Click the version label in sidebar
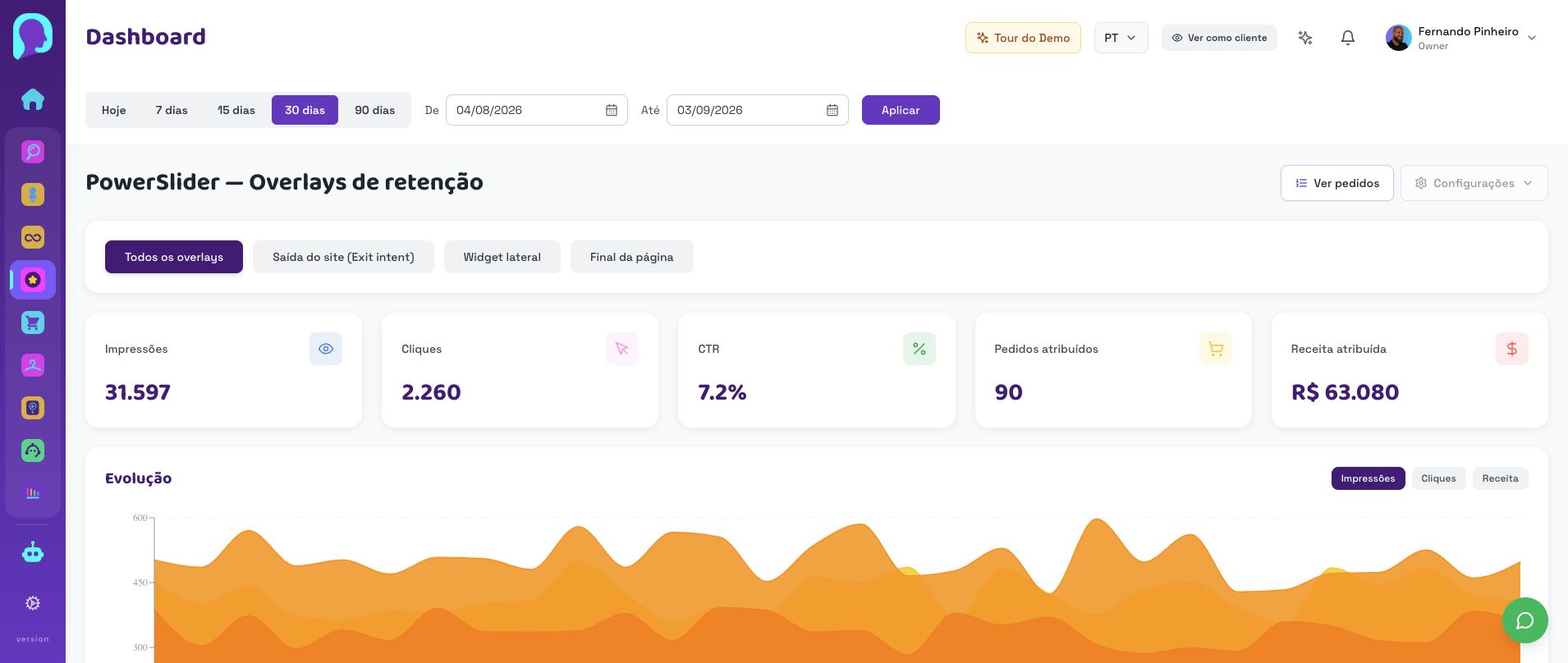 pyautogui.click(x=33, y=639)
